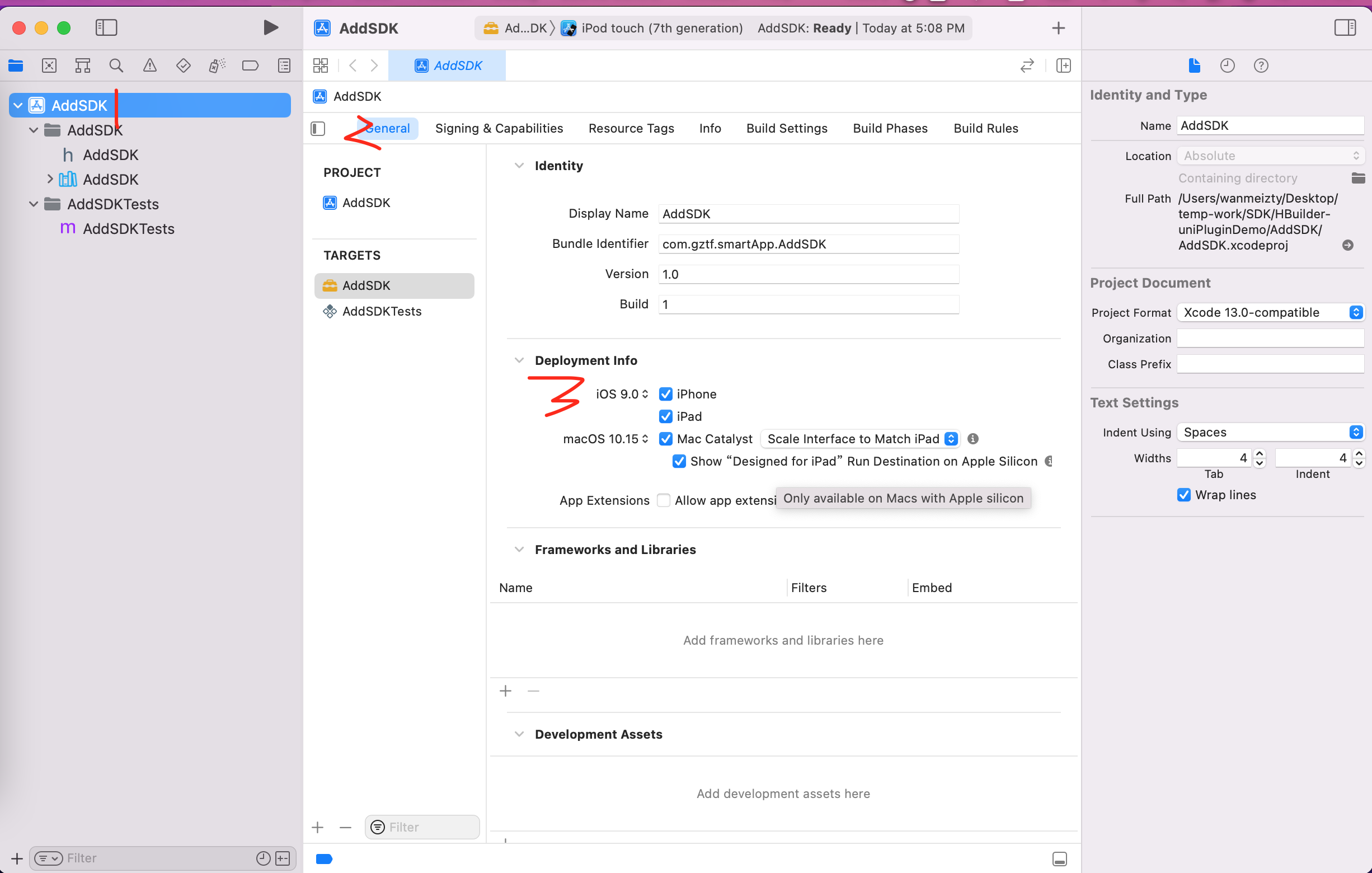Show the File inspector

tap(1194, 65)
